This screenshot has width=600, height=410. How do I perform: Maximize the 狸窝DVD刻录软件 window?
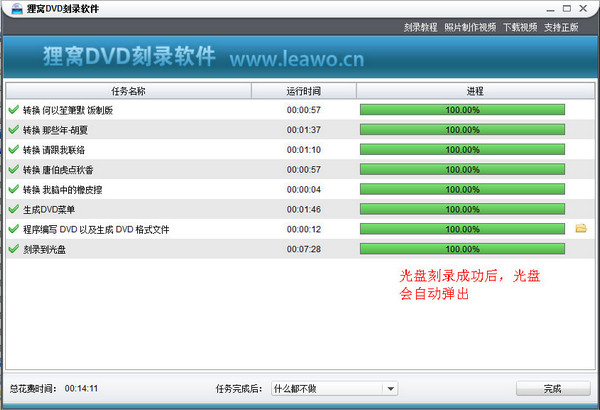click(x=567, y=8)
